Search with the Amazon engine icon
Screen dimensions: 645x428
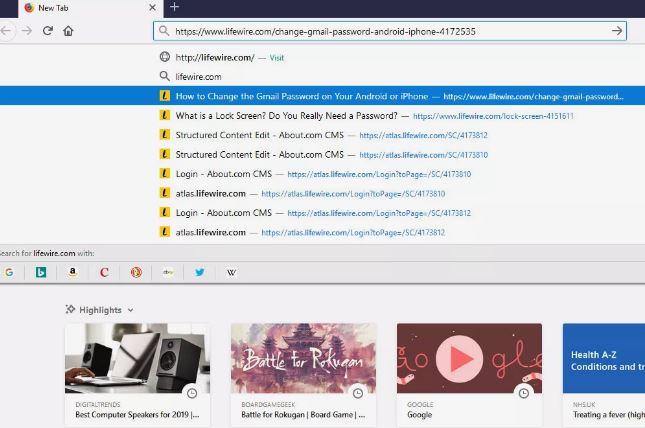click(72, 272)
